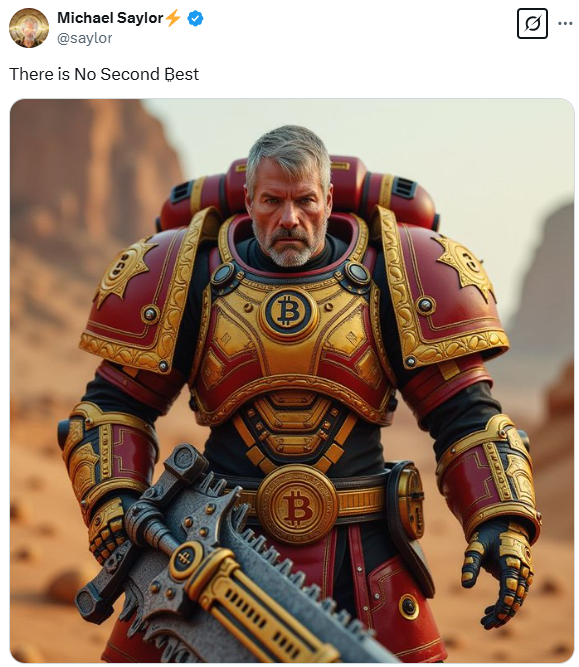Click the gold sun emblem on the left pauldron
Image resolution: width=579 pixels, height=667 pixels.
(x=125, y=267)
